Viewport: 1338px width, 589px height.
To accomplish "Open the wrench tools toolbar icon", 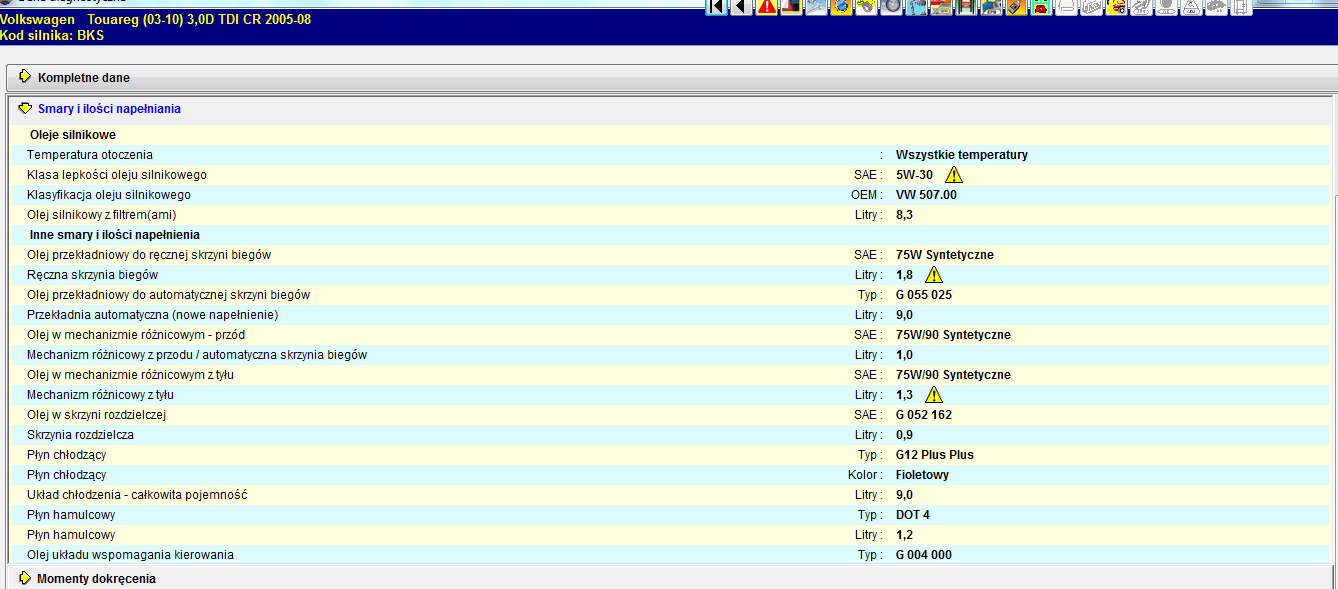I will (815, 8).
